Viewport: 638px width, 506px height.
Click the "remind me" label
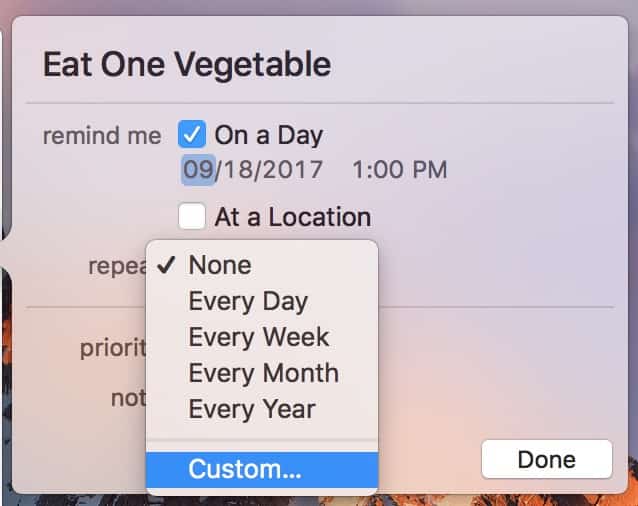pyautogui.click(x=101, y=135)
